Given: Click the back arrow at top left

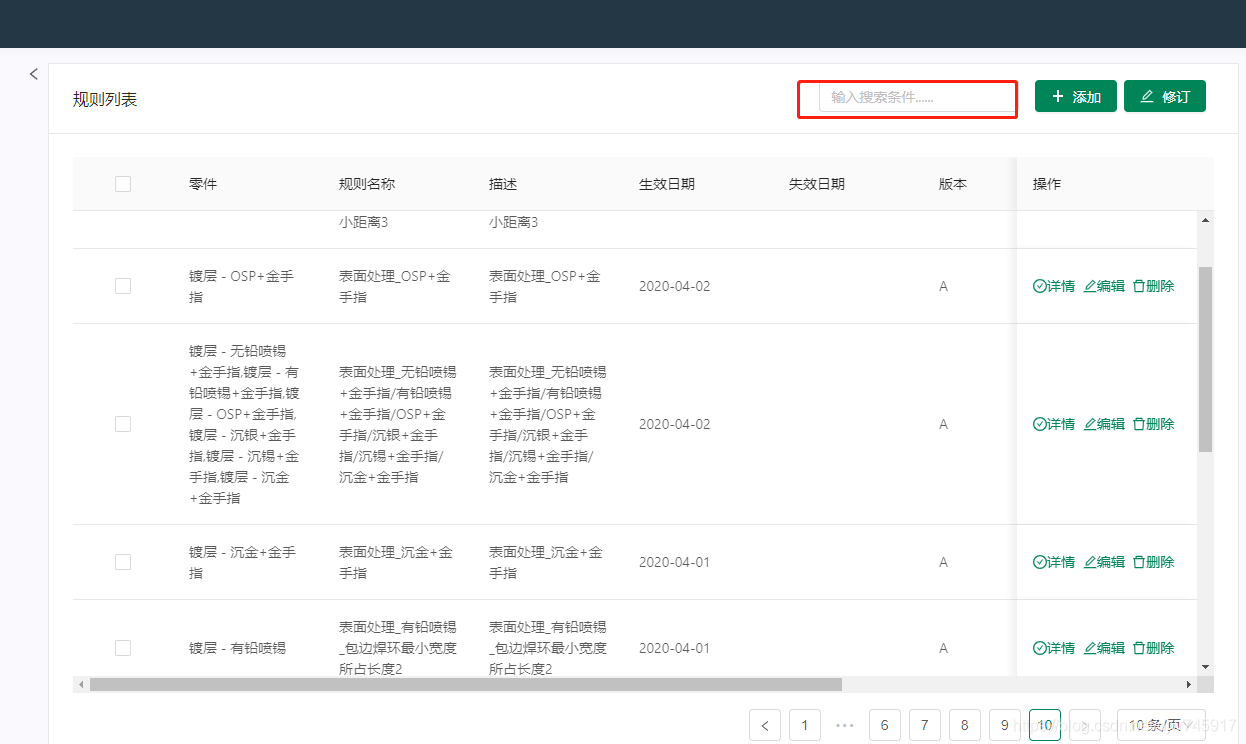Looking at the screenshot, I should (x=33, y=73).
